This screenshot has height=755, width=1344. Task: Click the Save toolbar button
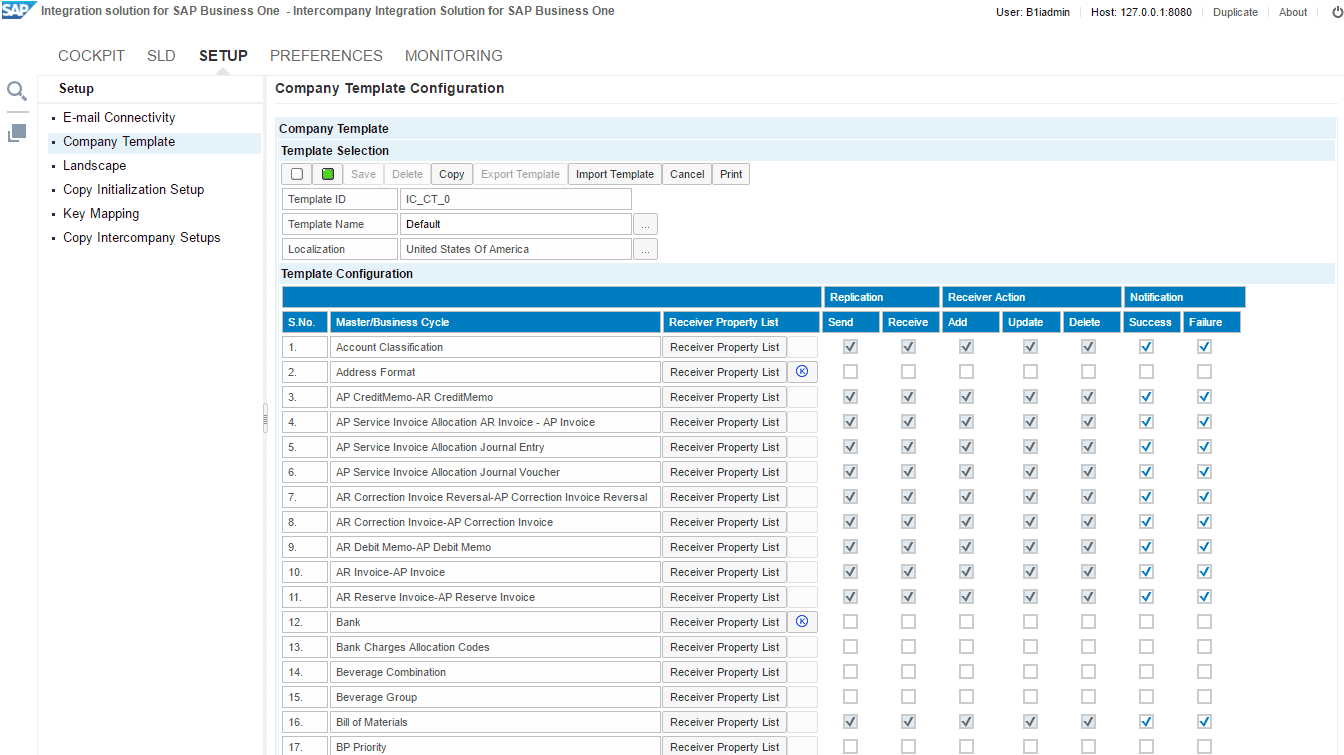click(364, 174)
